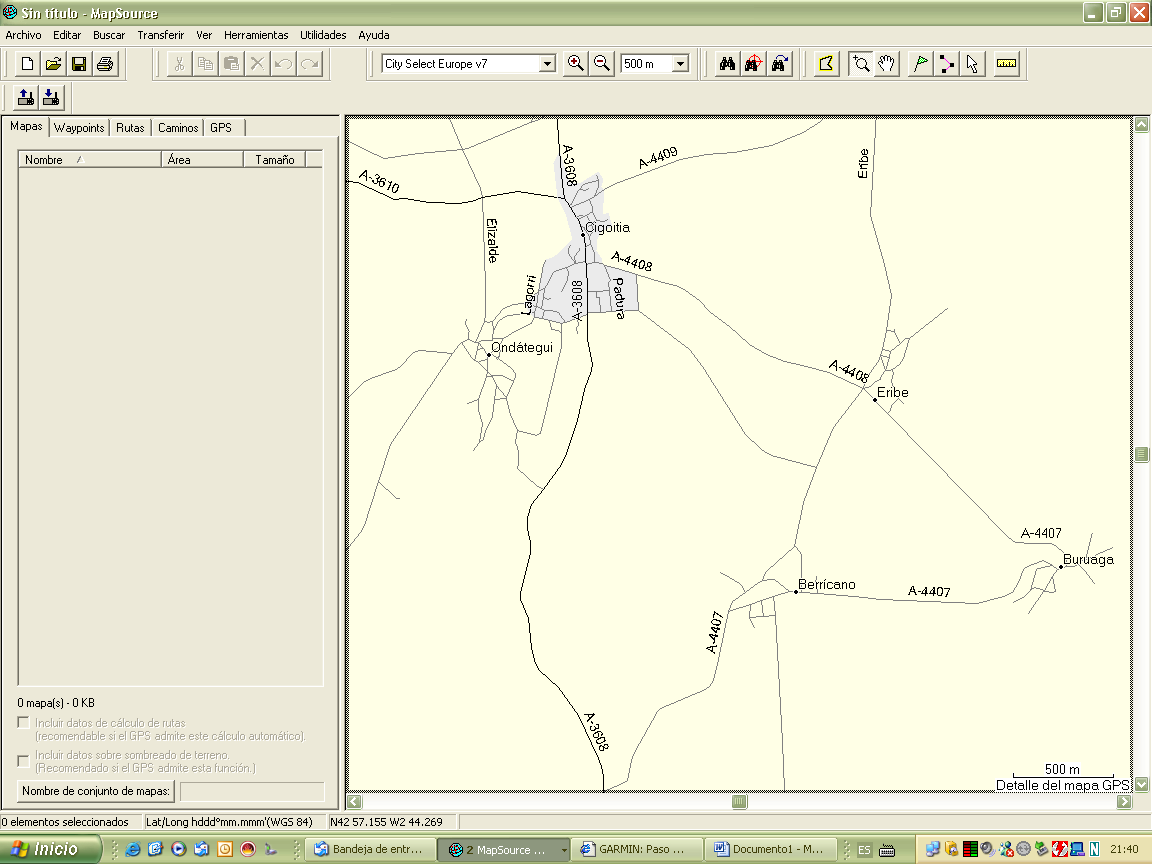Click 'Nombre de conjunto de mapas' button
Viewport: 1152px width, 864px height.
pos(96,791)
